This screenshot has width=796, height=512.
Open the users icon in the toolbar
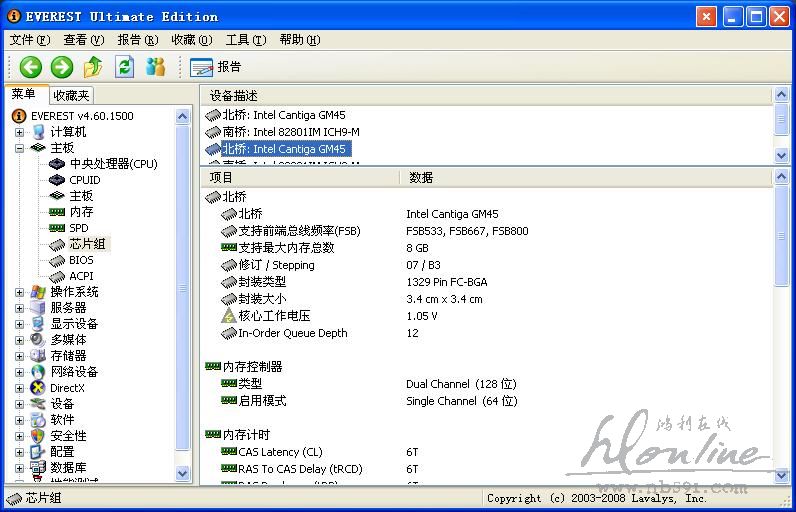point(155,67)
